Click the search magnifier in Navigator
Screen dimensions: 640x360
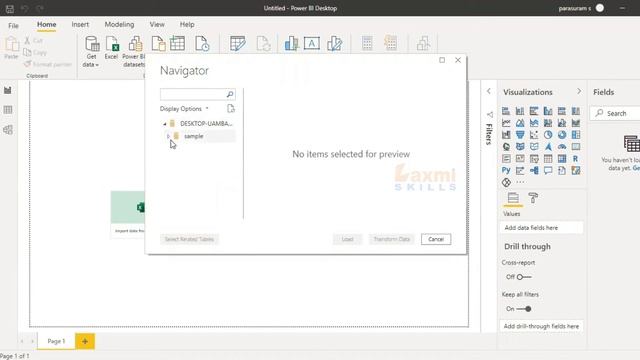230,94
